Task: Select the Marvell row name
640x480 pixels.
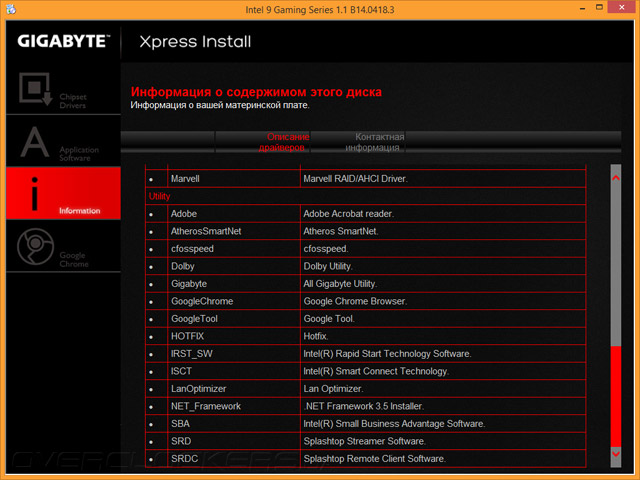Action: tap(185, 179)
